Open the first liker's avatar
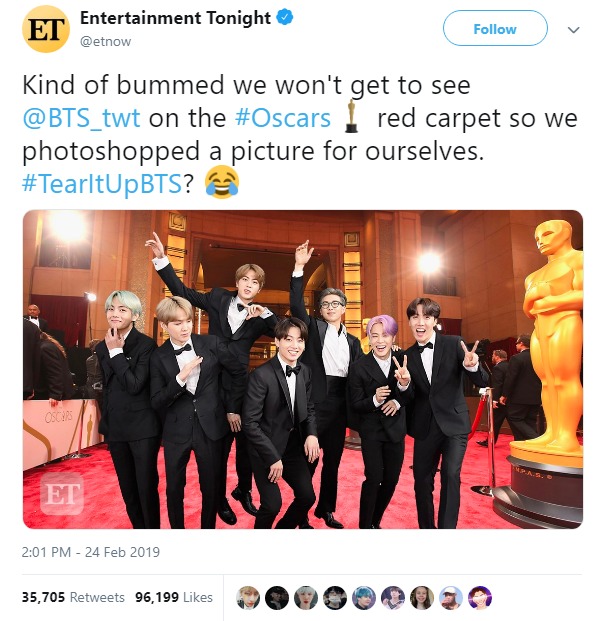This screenshot has height=621, width=597. pos(248,597)
